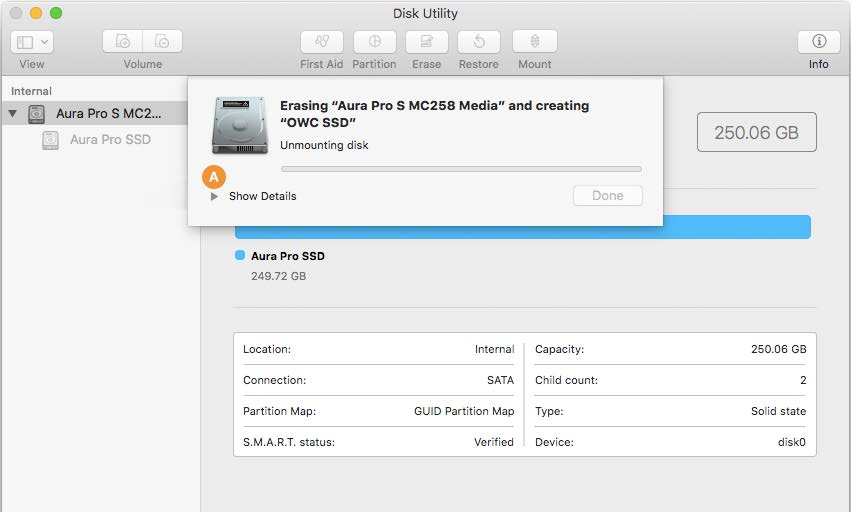Collapse the Aura Pro S MC2 disk tree
The height and width of the screenshot is (512, 851).
click(x=12, y=113)
